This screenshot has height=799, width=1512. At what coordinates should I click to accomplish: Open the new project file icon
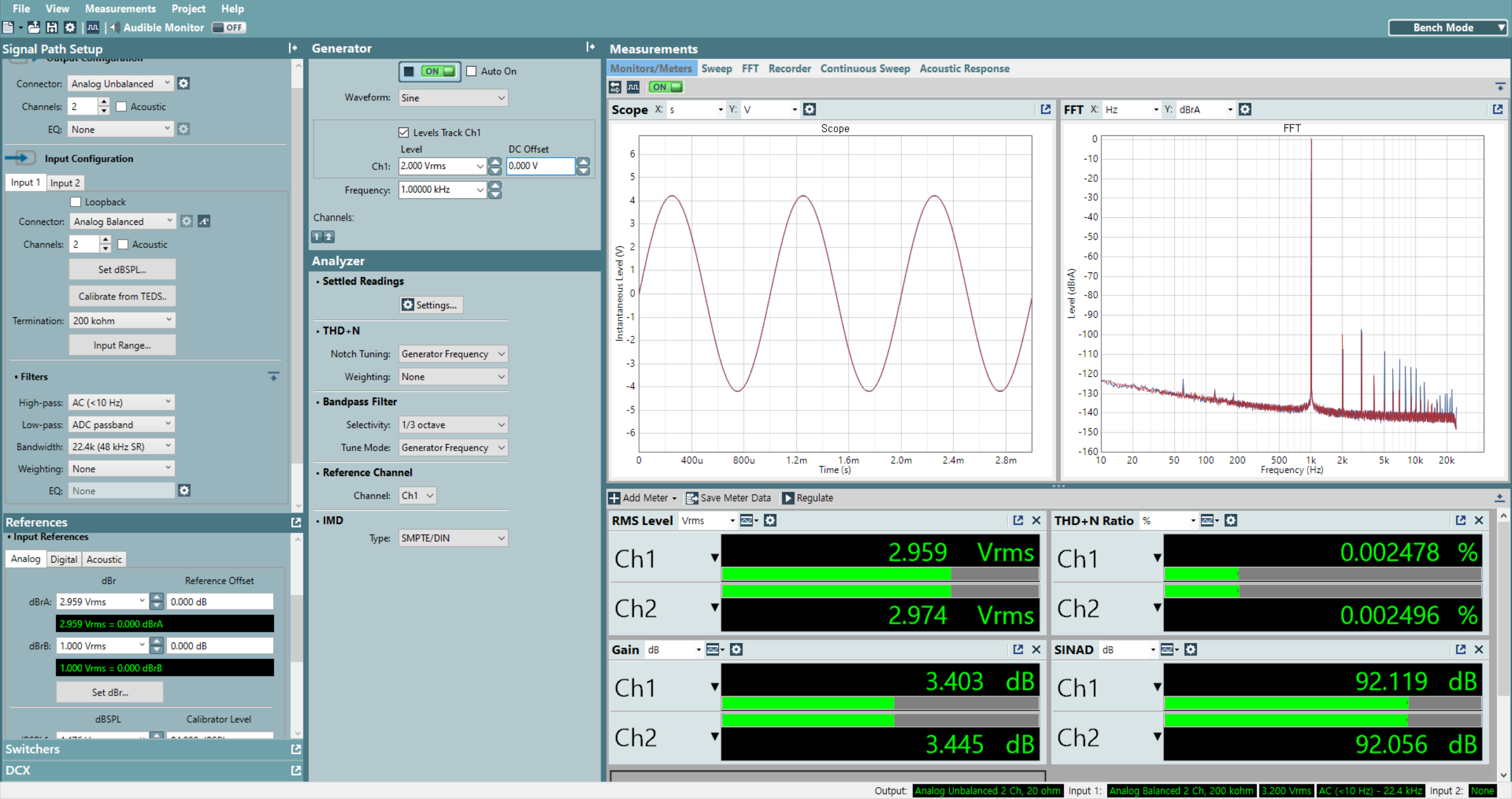click(8, 27)
